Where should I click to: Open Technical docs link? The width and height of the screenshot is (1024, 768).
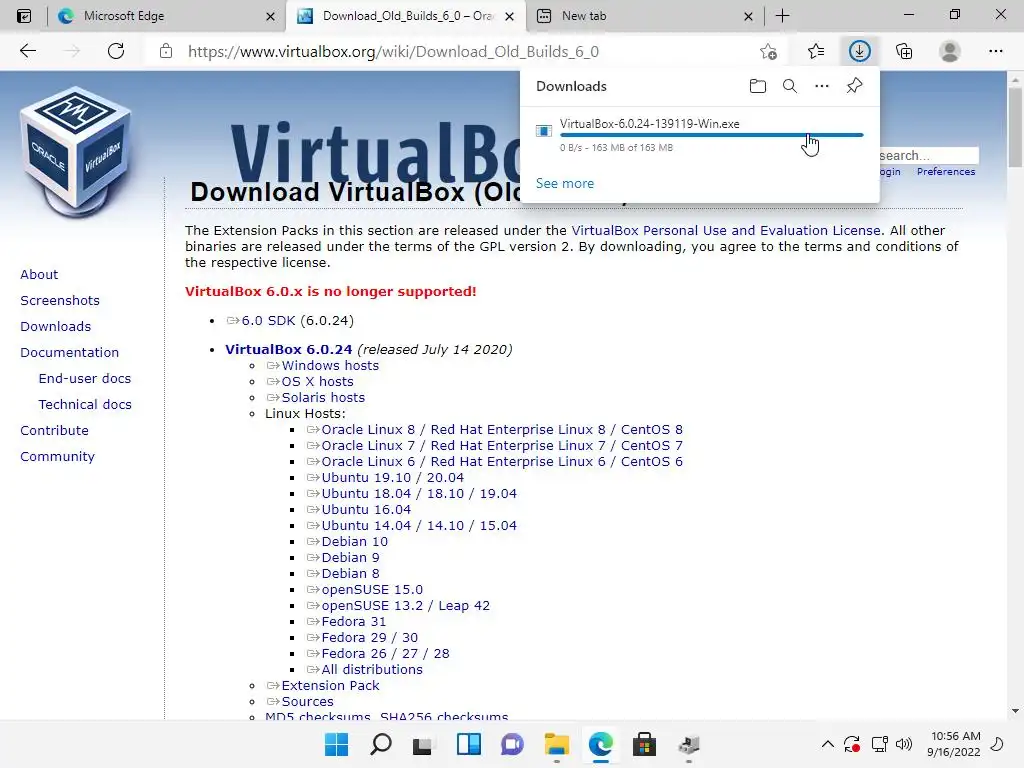(85, 405)
